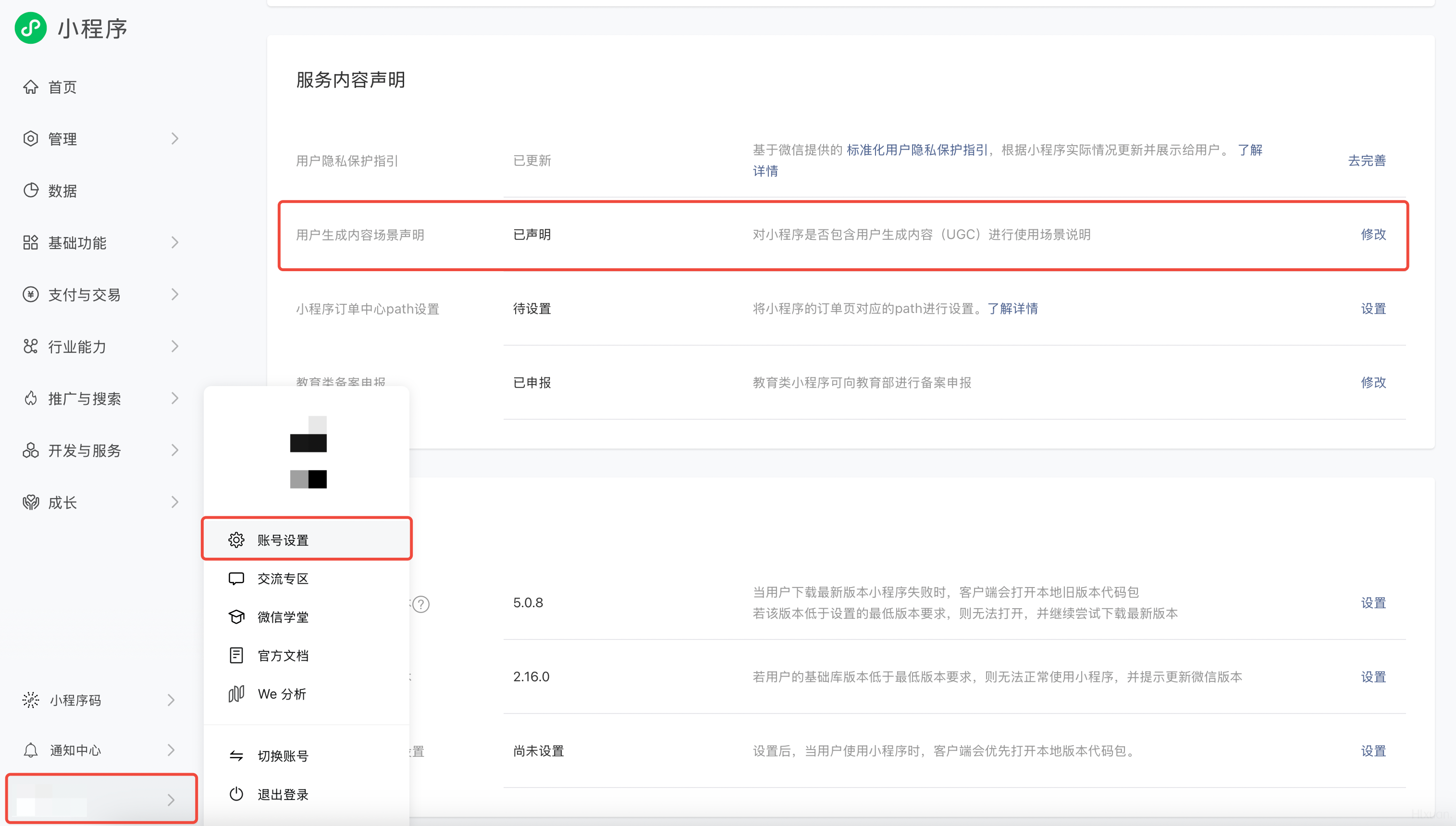The image size is (1456, 826).
Task: Click the question mark help icon
Action: point(421,604)
